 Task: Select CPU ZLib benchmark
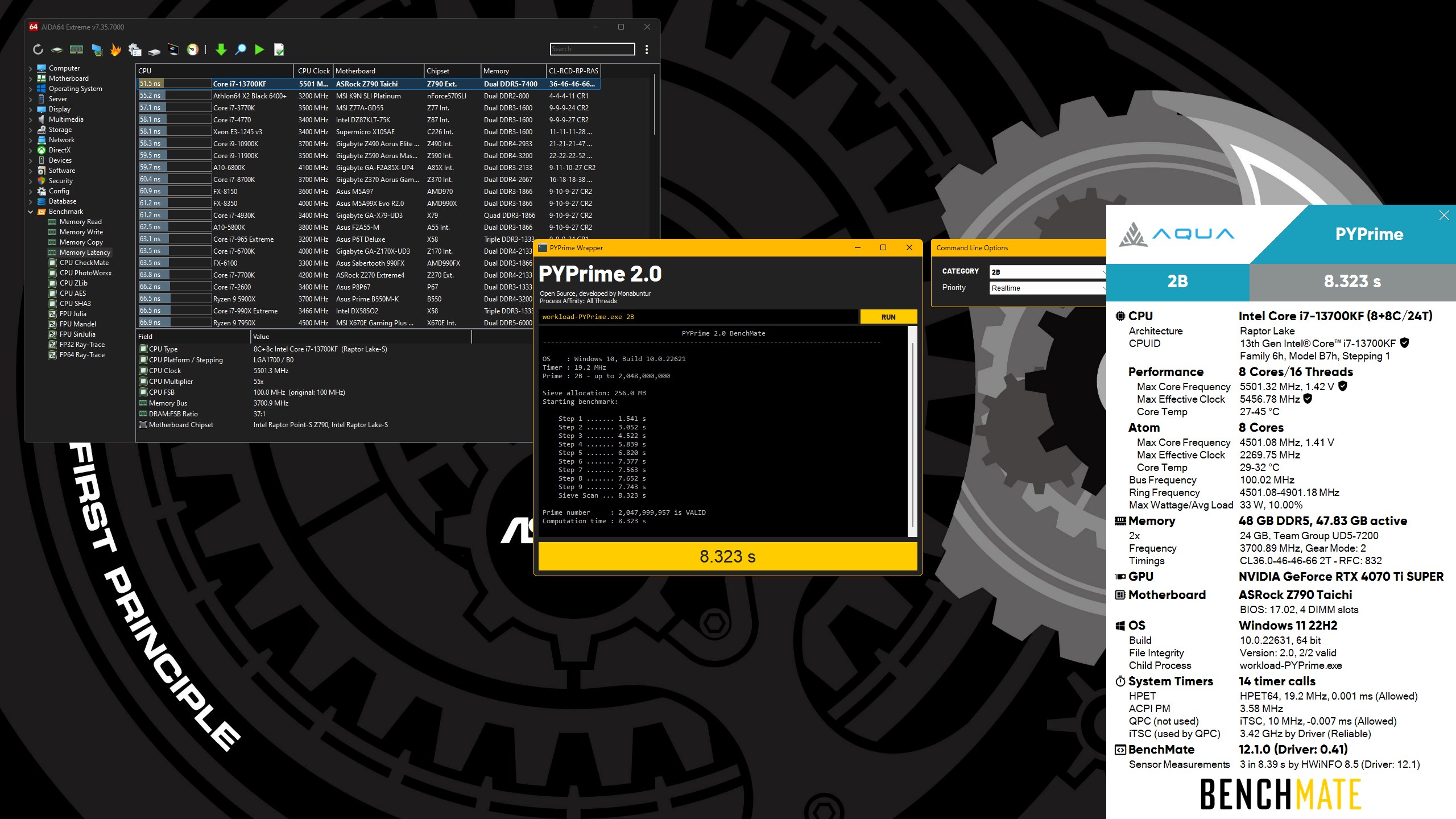pyautogui.click(x=73, y=283)
